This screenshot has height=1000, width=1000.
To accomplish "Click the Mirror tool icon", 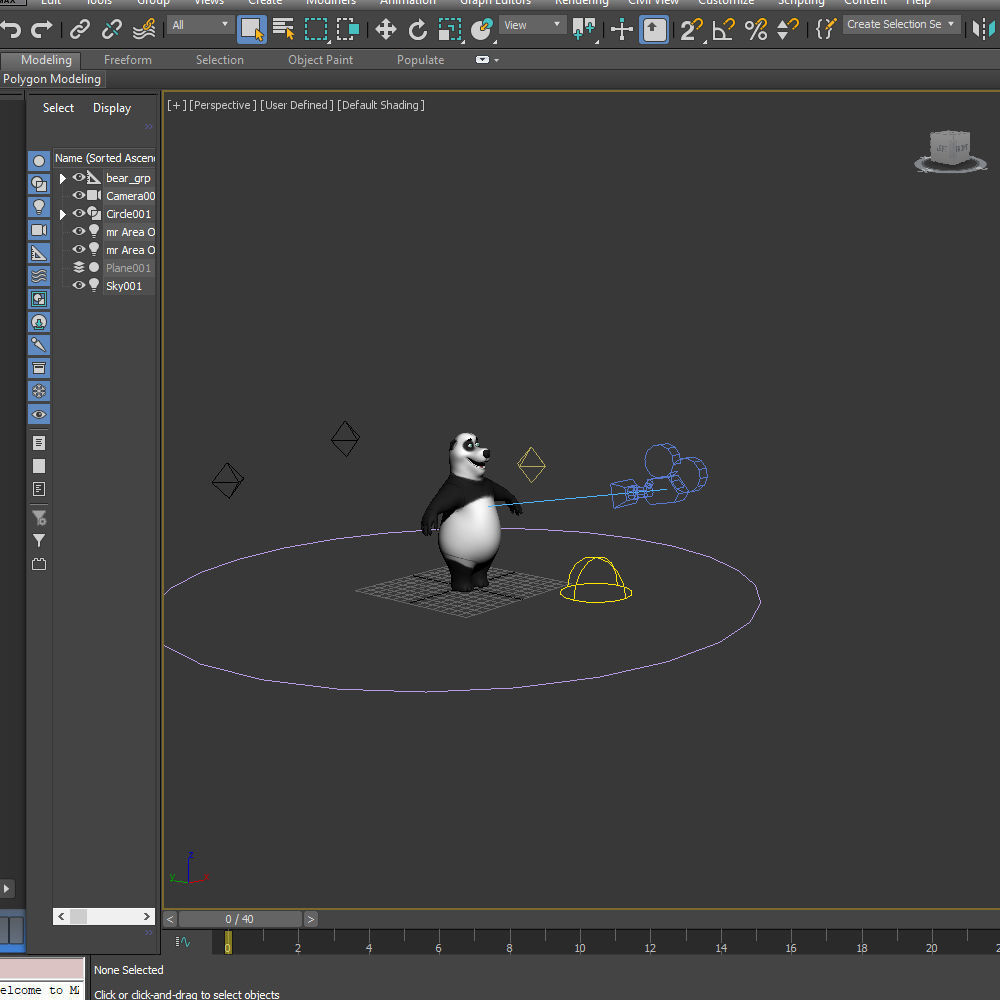I will 985,29.
